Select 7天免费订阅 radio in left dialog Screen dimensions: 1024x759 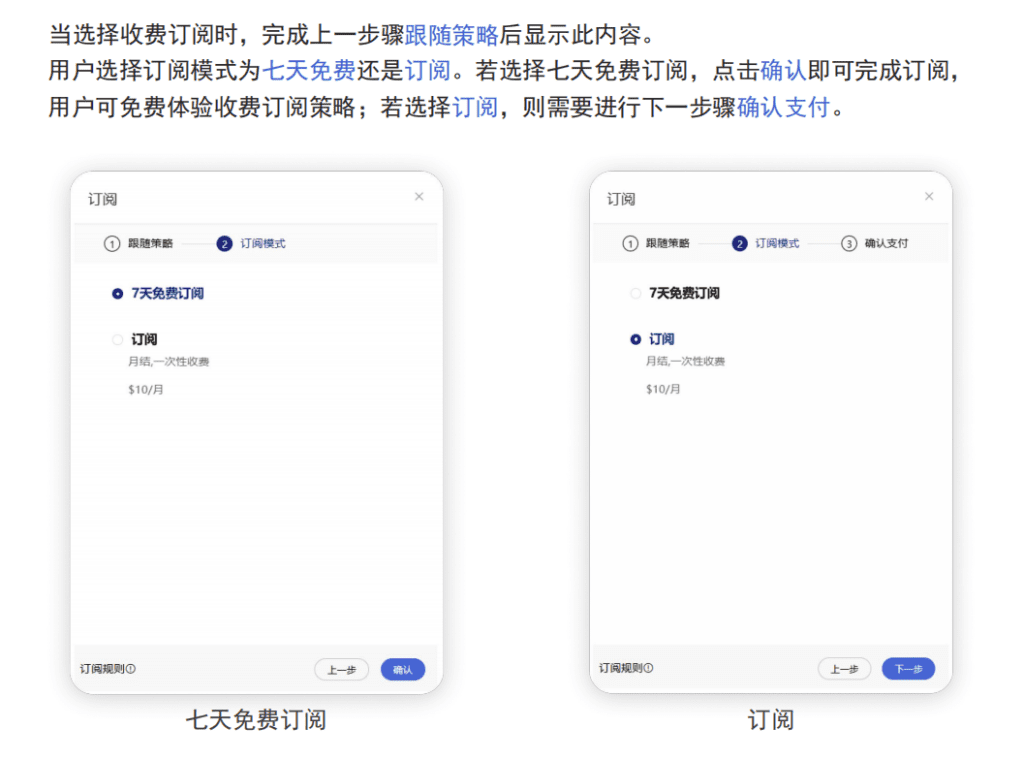coord(118,294)
